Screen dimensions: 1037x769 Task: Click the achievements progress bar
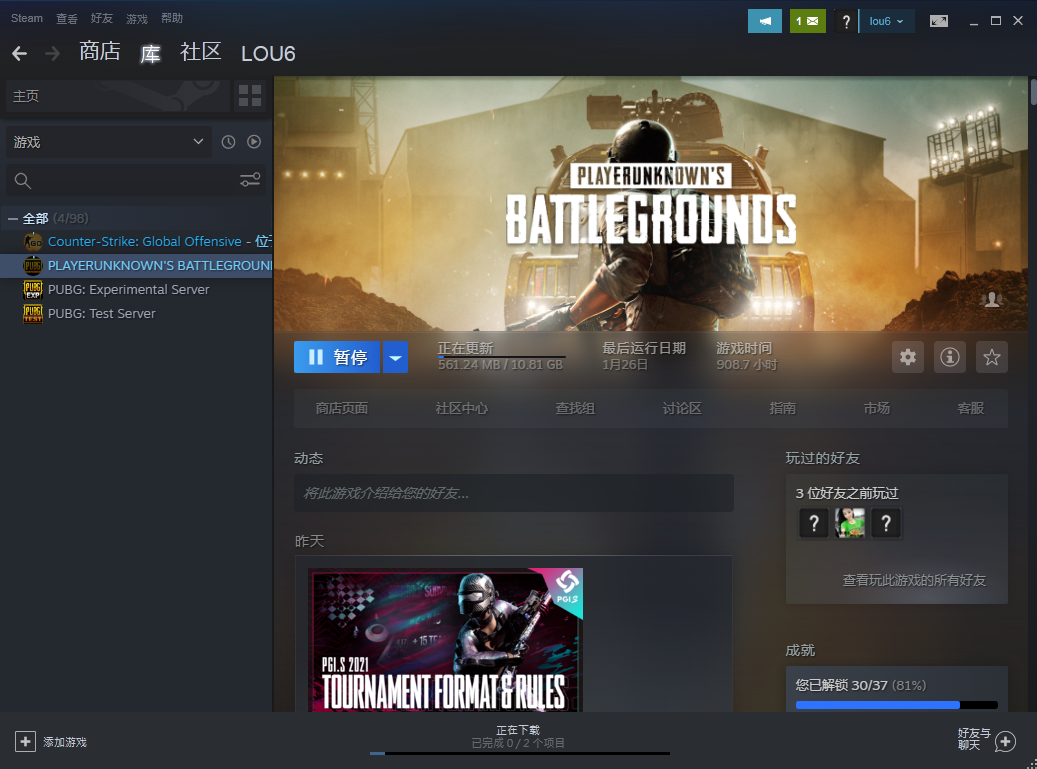click(896, 705)
